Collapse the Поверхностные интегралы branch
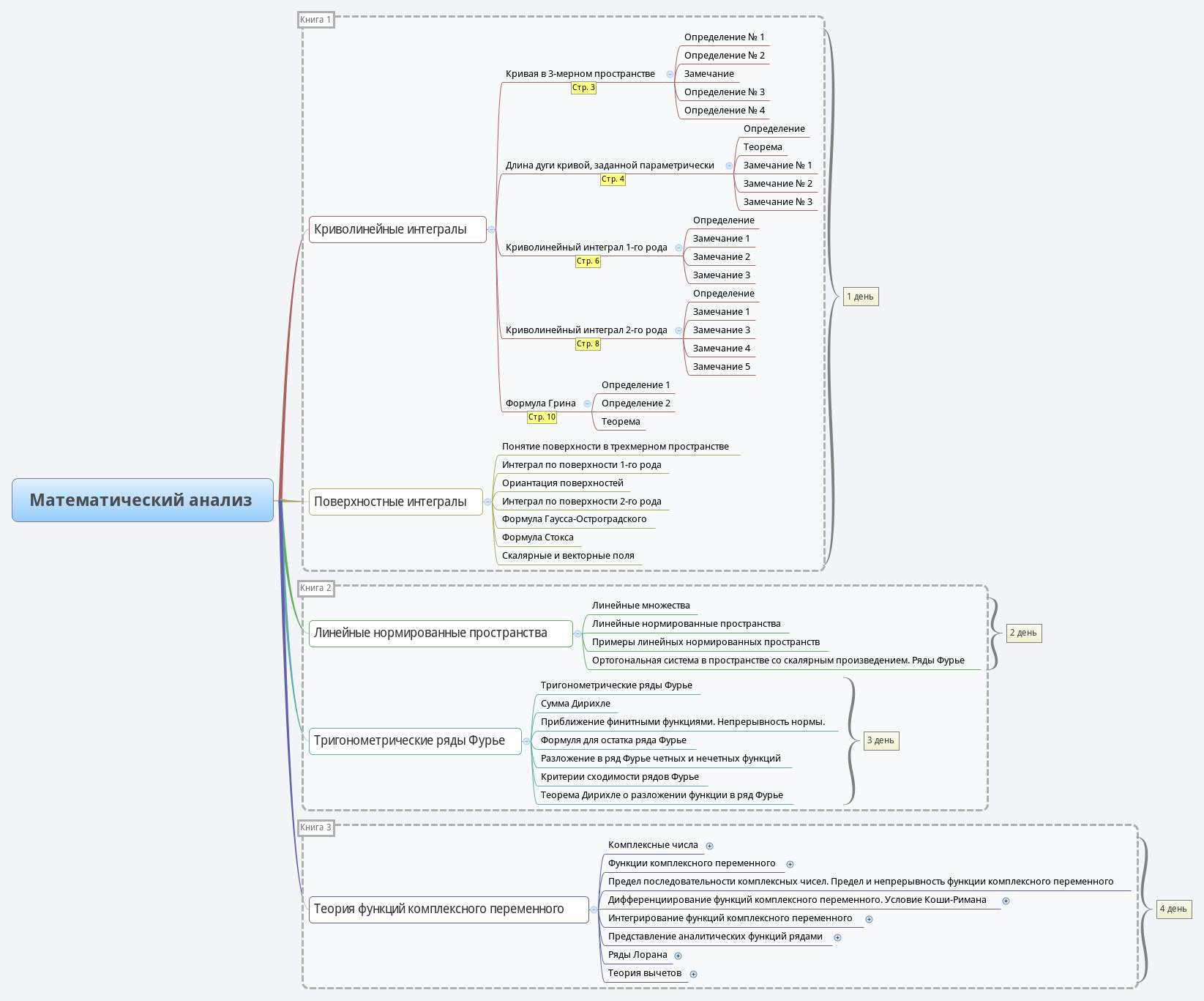The height and width of the screenshot is (1001, 1204). [487, 502]
